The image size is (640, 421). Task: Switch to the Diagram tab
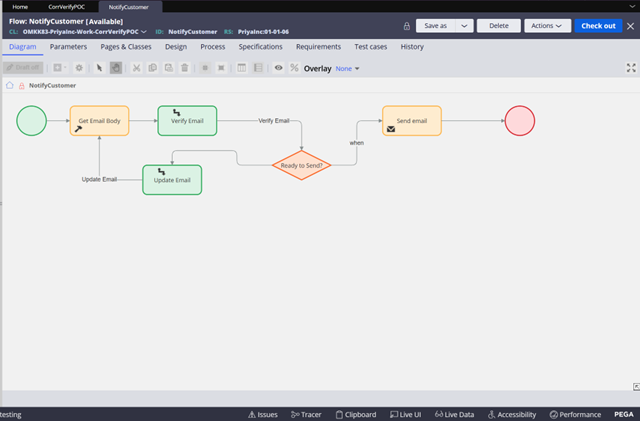22,47
